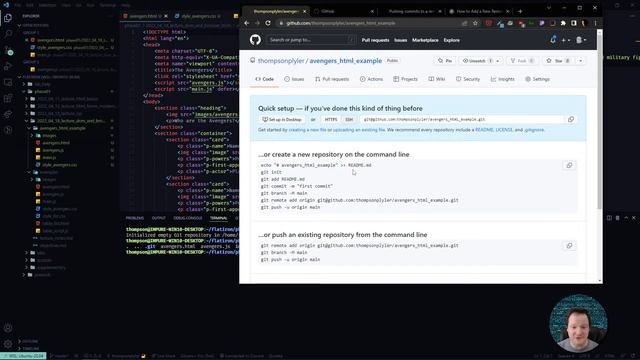Close the avengers.html editor tab
The image size is (640, 360).
coord(166,16)
